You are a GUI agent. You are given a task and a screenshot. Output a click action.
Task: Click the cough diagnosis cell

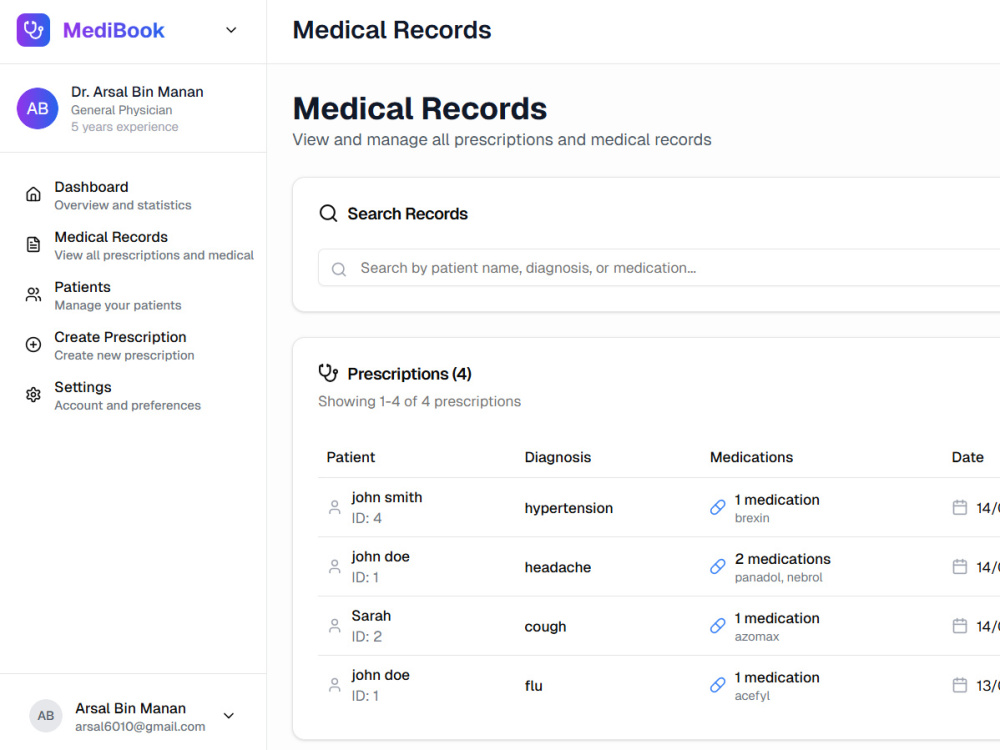(x=545, y=627)
